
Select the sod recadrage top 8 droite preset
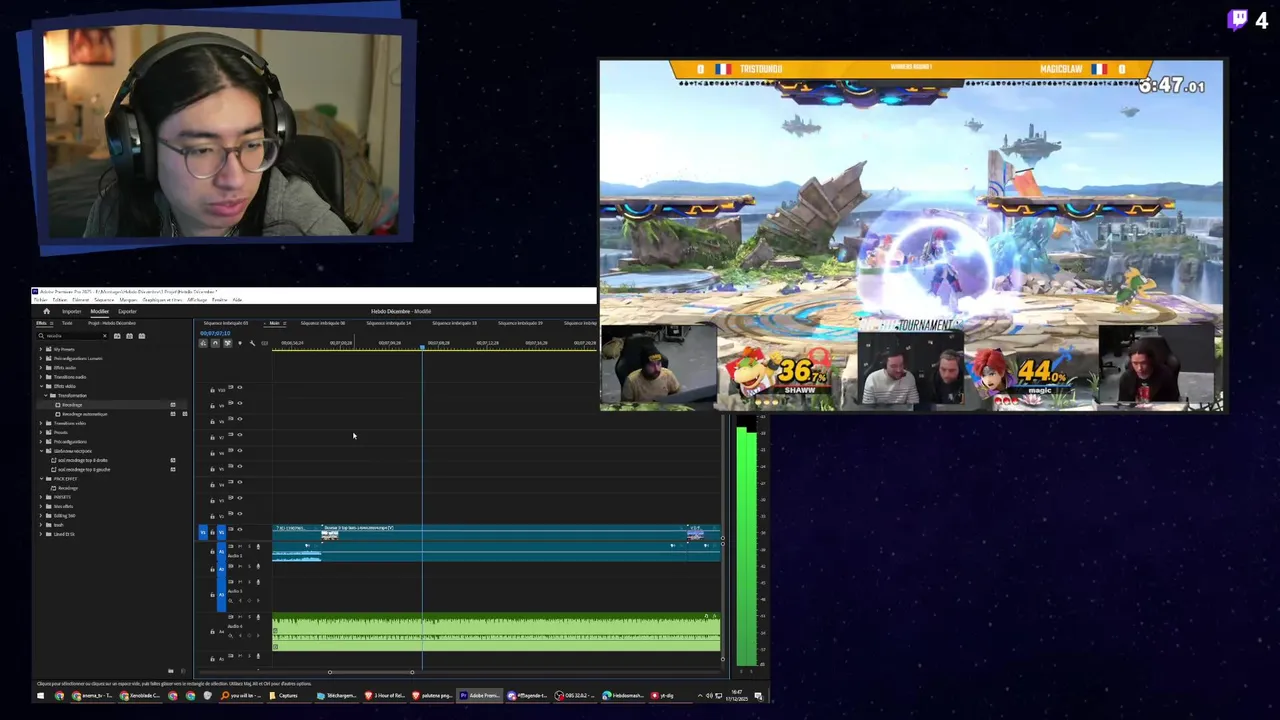[82, 460]
